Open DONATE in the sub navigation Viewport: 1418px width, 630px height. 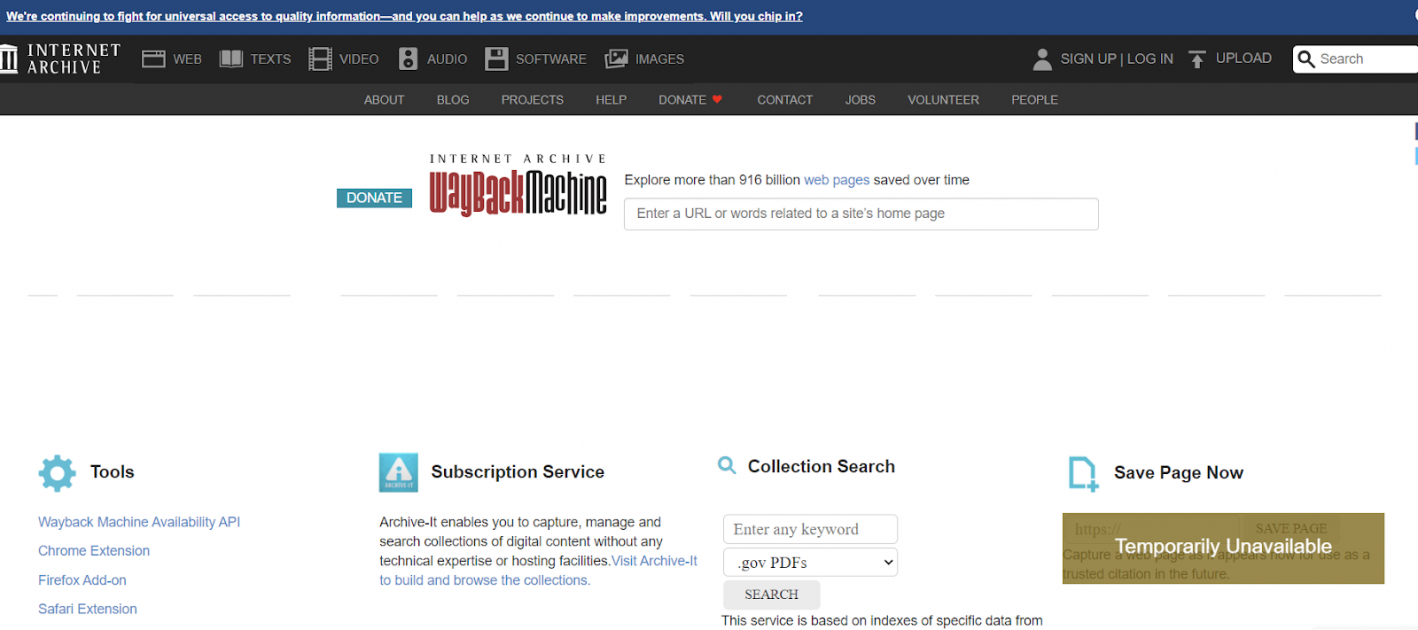[x=682, y=100]
